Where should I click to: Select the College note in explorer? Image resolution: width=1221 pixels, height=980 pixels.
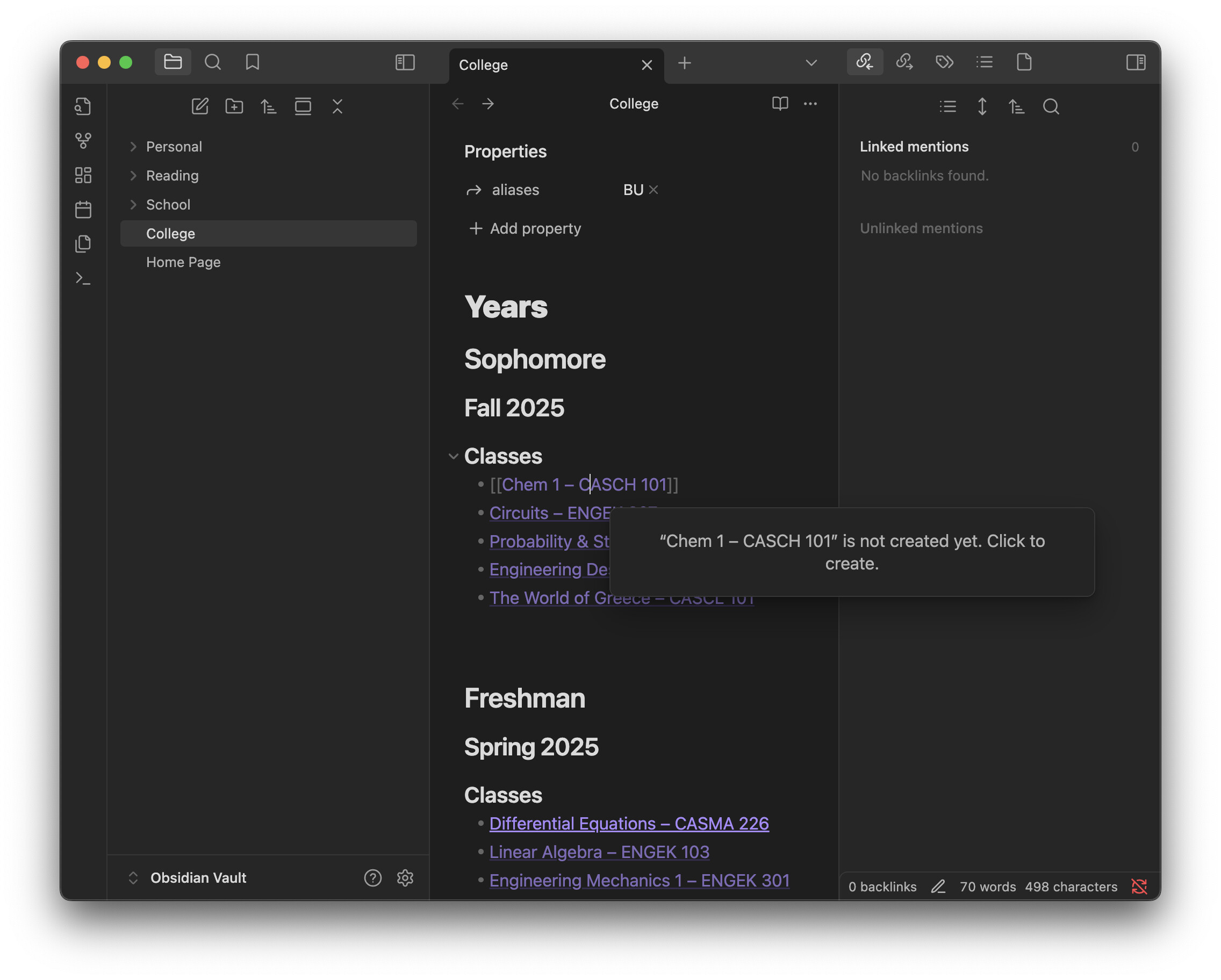269,233
